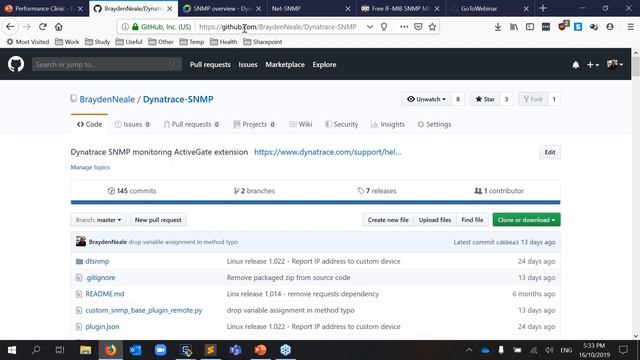
Task: View 7 releases
Action: coord(377,191)
